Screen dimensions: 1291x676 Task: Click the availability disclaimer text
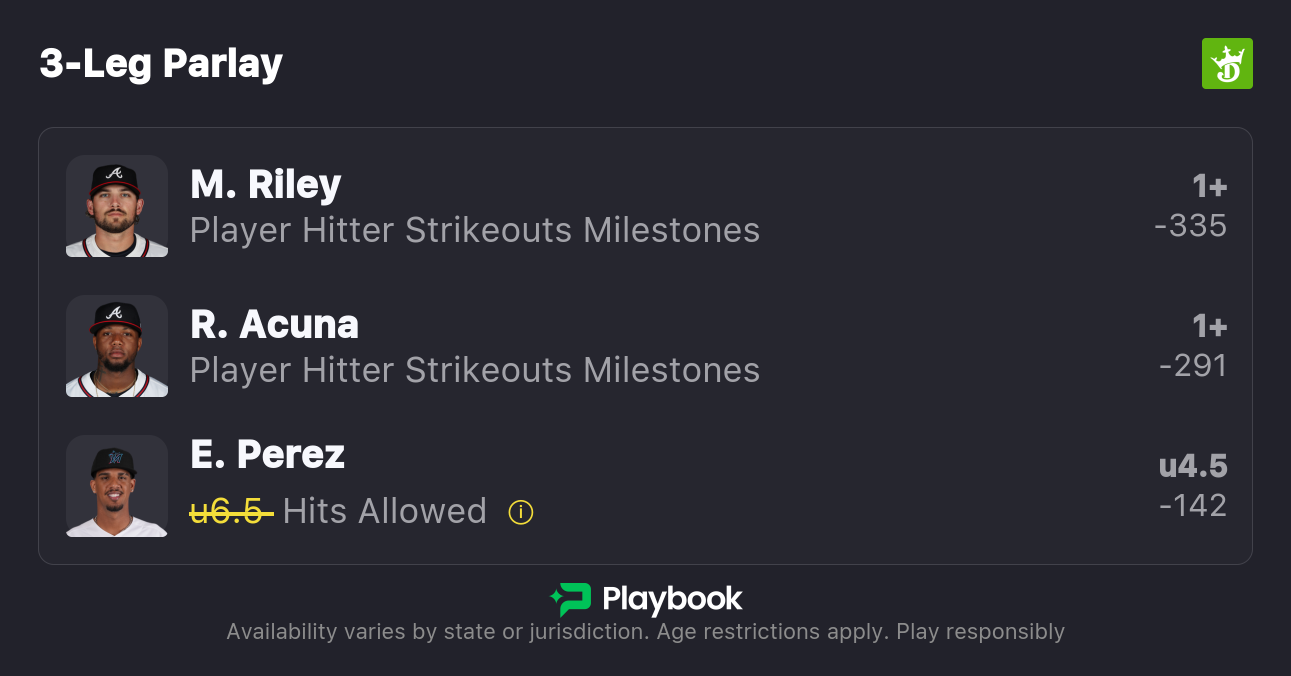point(645,632)
